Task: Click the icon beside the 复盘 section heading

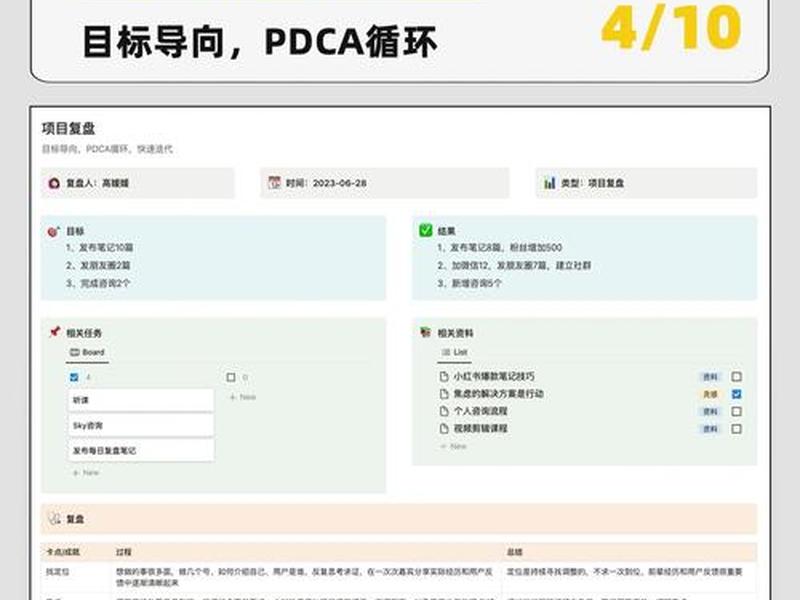Action: pos(54,519)
